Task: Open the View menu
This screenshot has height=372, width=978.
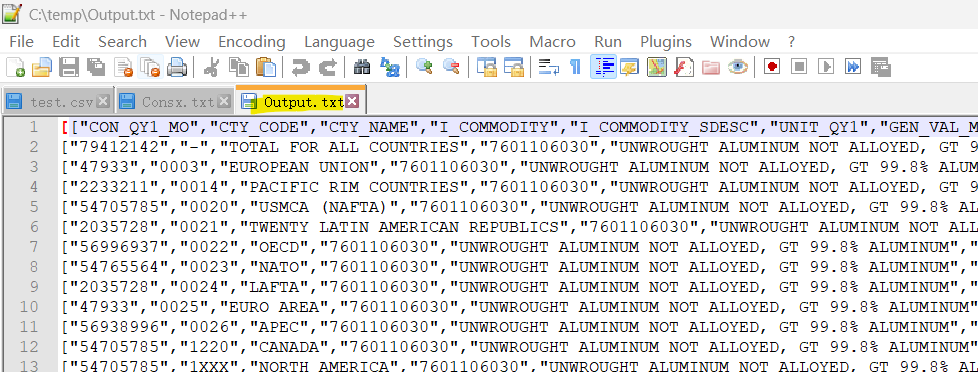Action: pos(182,42)
